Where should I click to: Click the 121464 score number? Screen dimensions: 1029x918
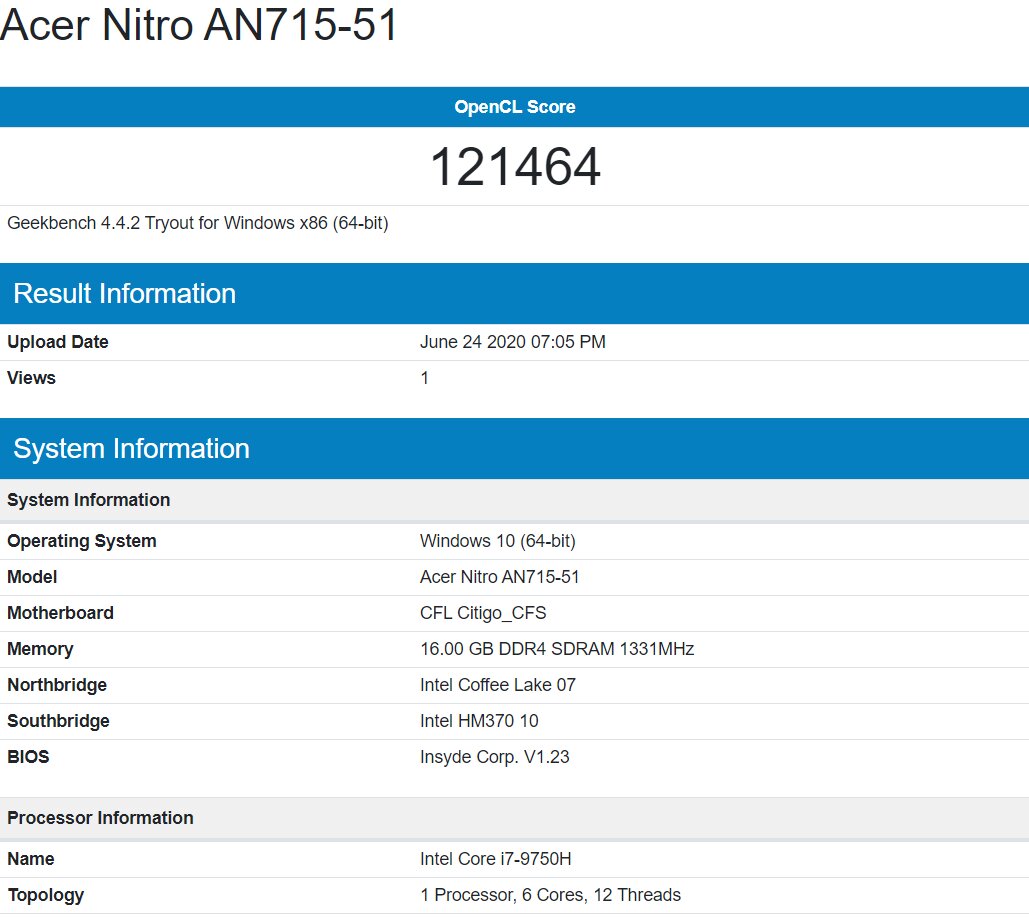(x=514, y=167)
